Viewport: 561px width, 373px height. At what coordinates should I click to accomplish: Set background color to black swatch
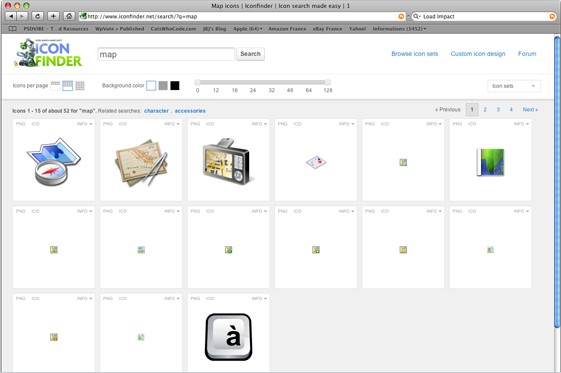(175, 85)
